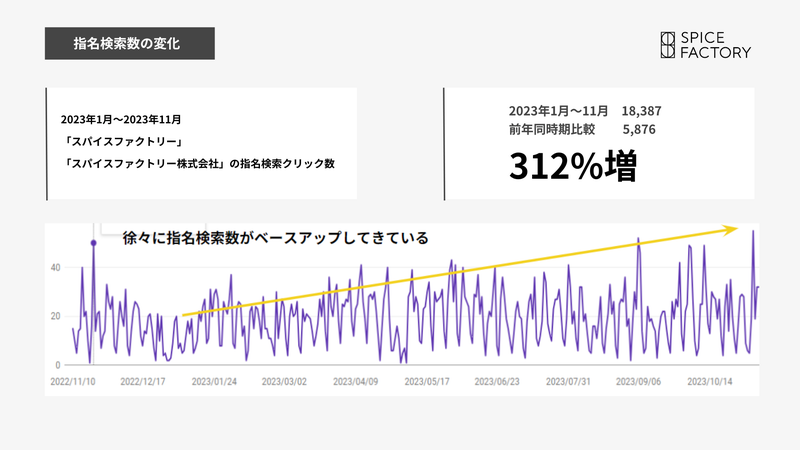Click the SPICE FACTORY wordmark text
This screenshot has width=800, height=450.
[x=715, y=45]
